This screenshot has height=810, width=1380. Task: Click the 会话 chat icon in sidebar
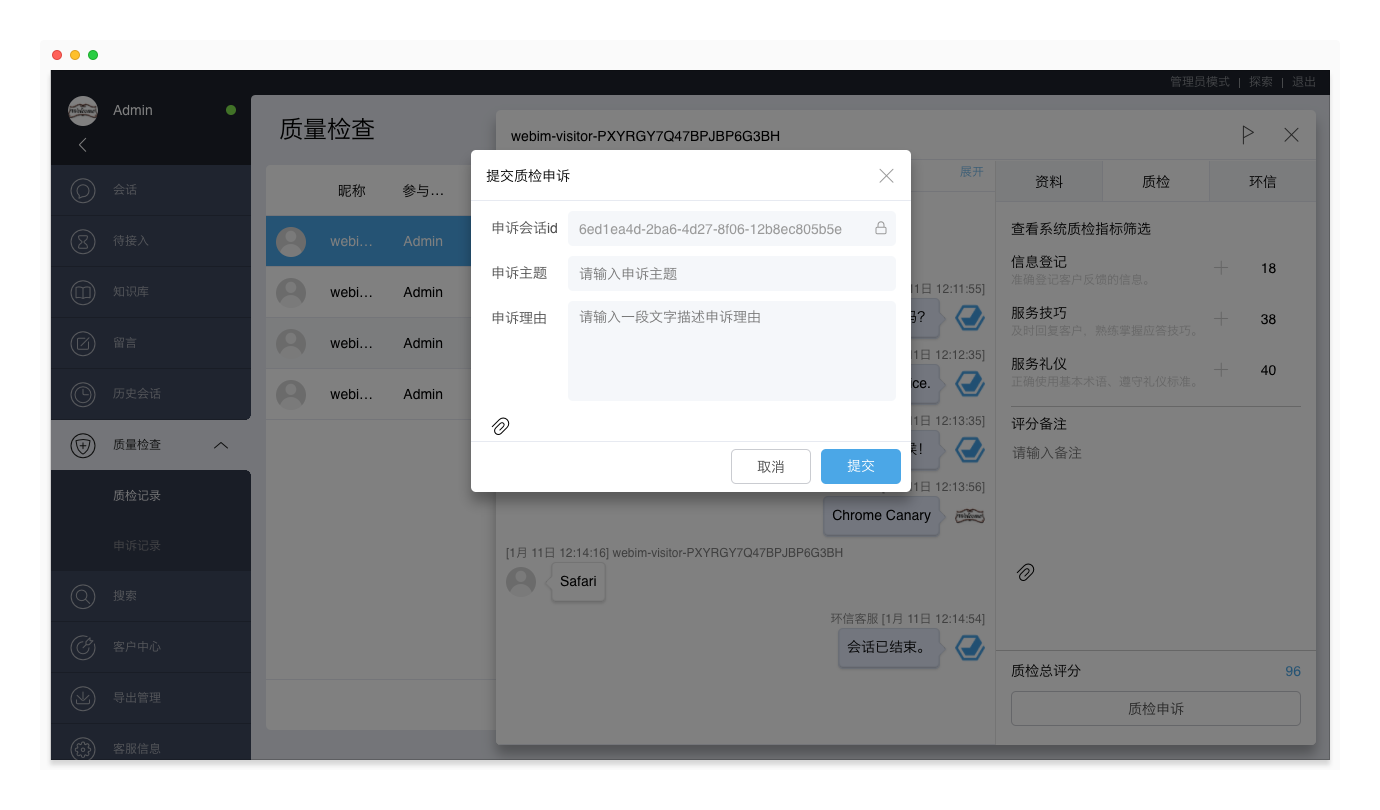(x=83, y=190)
